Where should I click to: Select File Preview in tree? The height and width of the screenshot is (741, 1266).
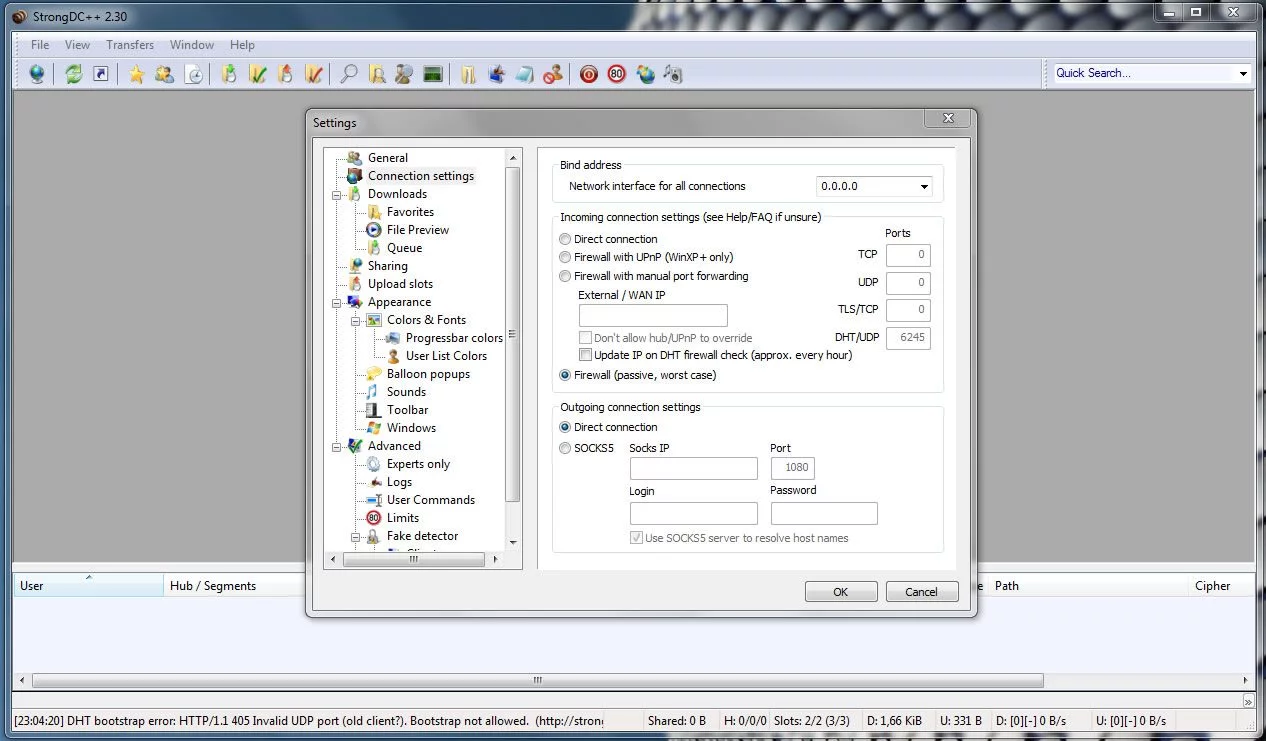pyautogui.click(x=418, y=230)
